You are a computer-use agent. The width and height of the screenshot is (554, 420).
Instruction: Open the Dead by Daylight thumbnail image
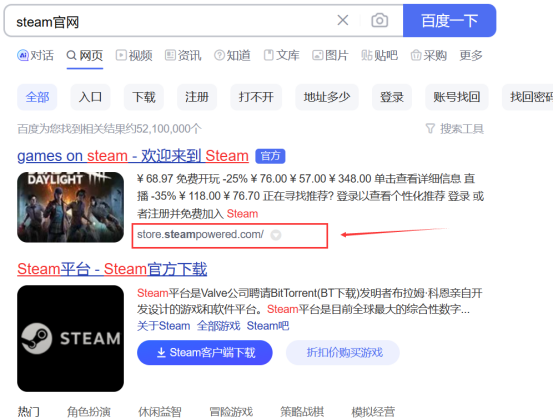[x=70, y=207]
